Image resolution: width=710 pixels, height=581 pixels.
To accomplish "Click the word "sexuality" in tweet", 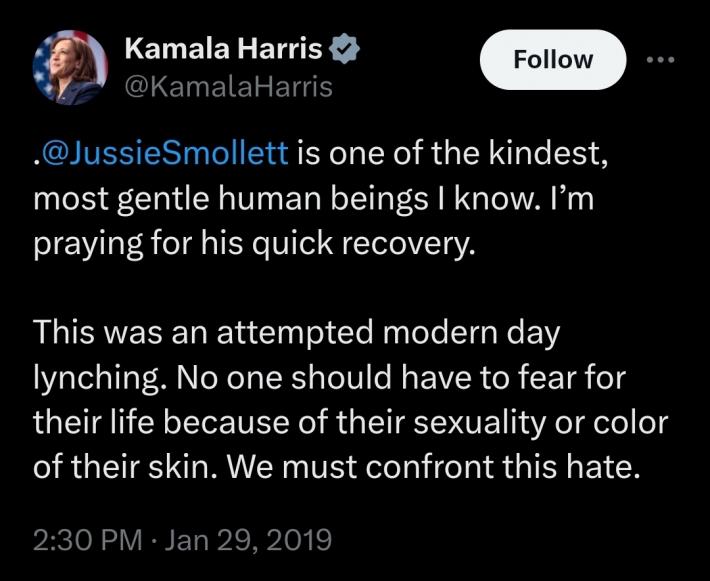I will coord(479,423).
